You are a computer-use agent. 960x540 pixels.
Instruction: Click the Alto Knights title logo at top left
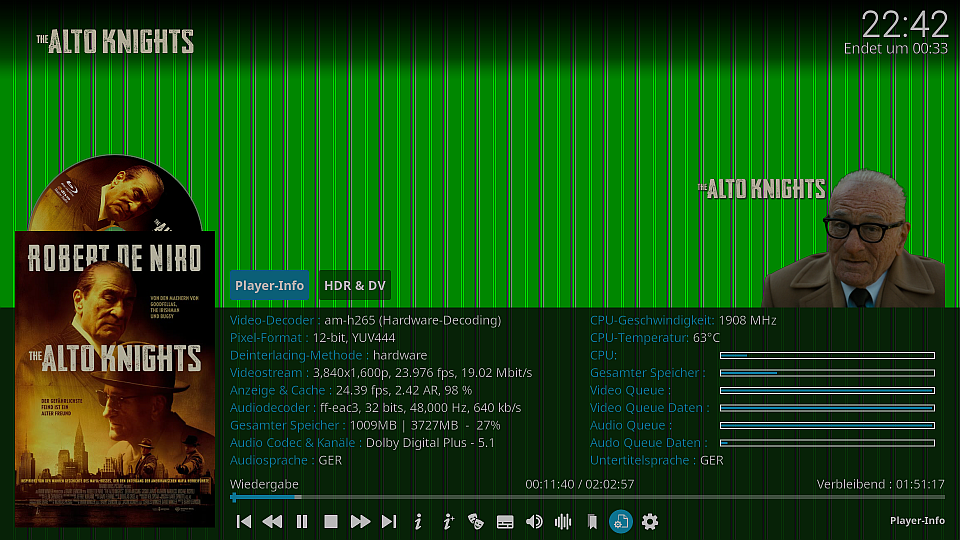click(115, 42)
